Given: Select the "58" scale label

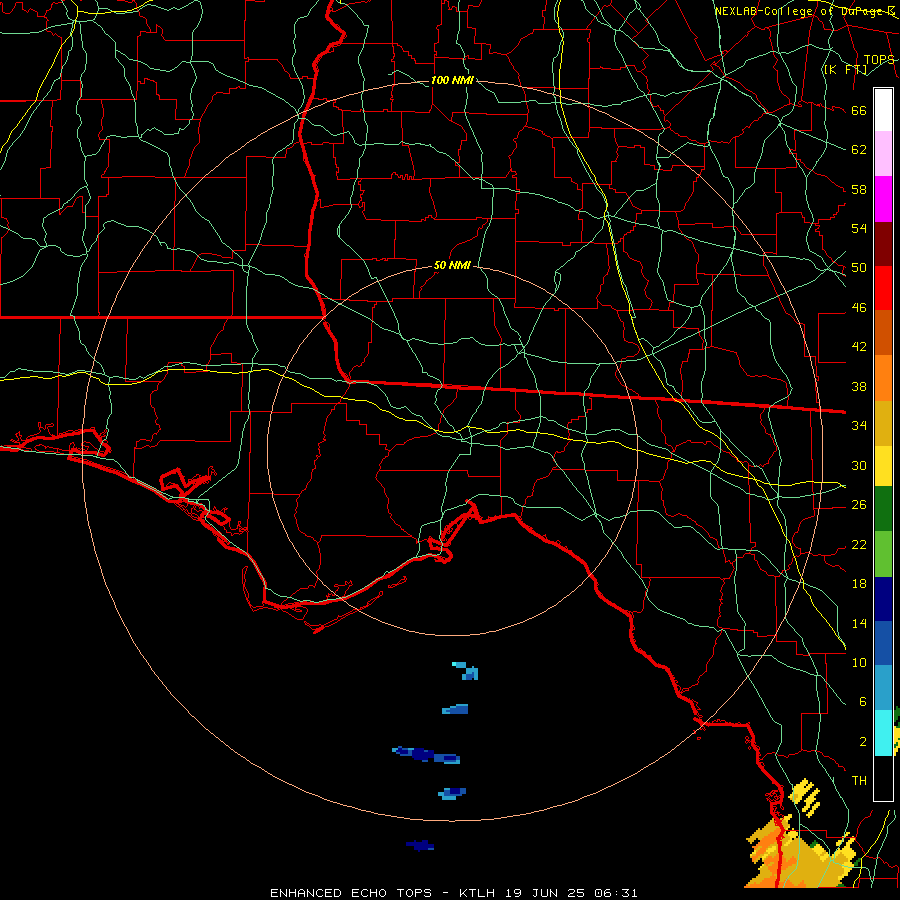Looking at the screenshot, I should click(859, 189).
